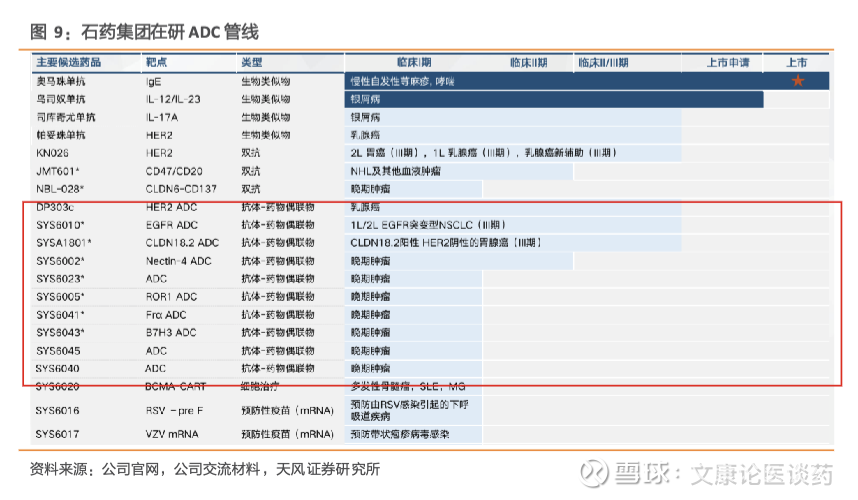Click the SYS6017 candidate cell
This screenshot has height=500, width=858.
pyautogui.click(x=57, y=434)
